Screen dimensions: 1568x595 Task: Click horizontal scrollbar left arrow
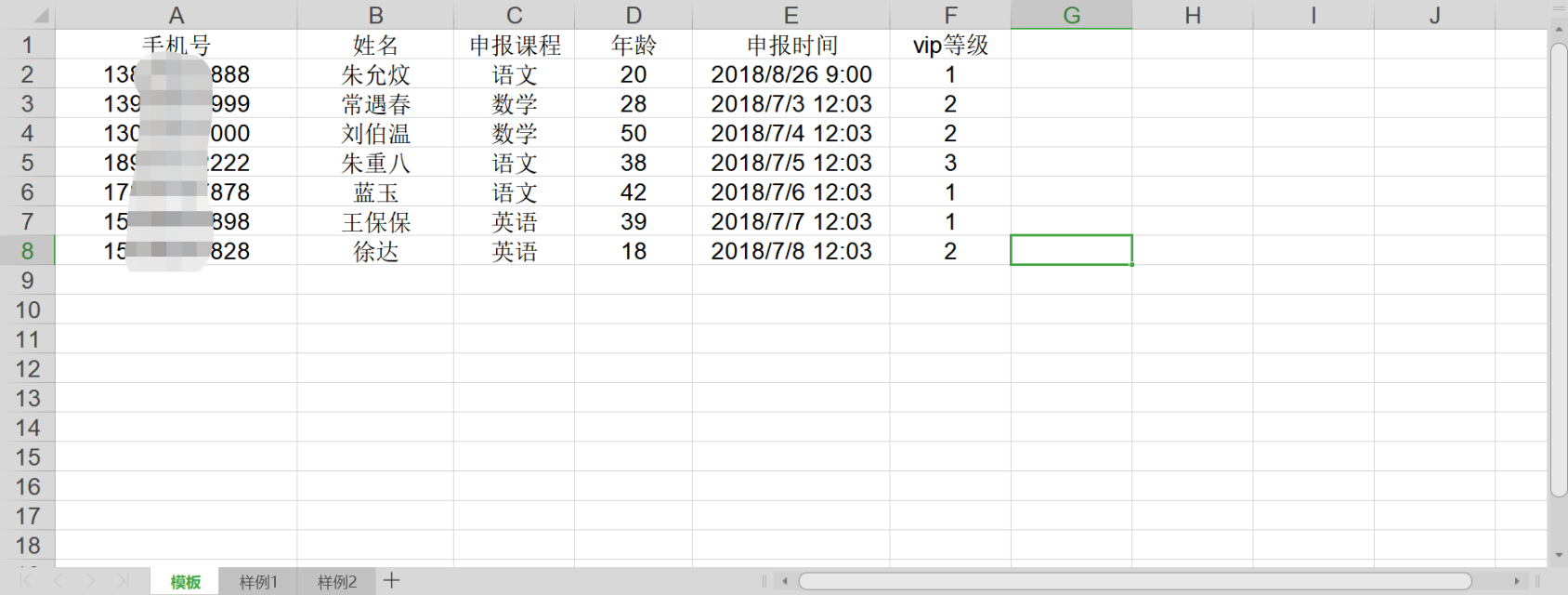(785, 581)
